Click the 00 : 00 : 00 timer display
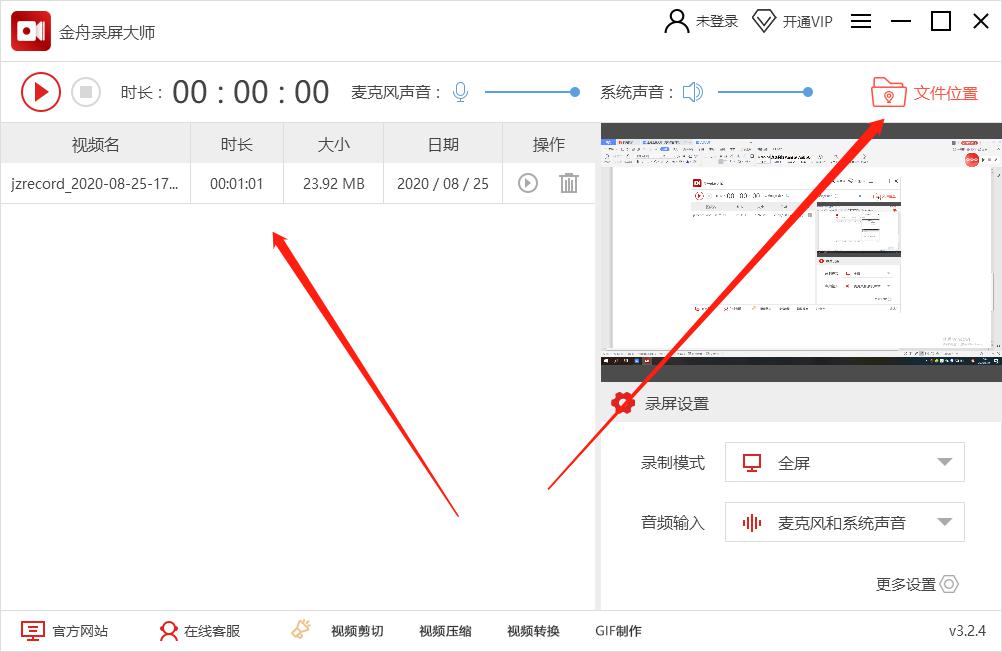1002x652 pixels. point(250,92)
